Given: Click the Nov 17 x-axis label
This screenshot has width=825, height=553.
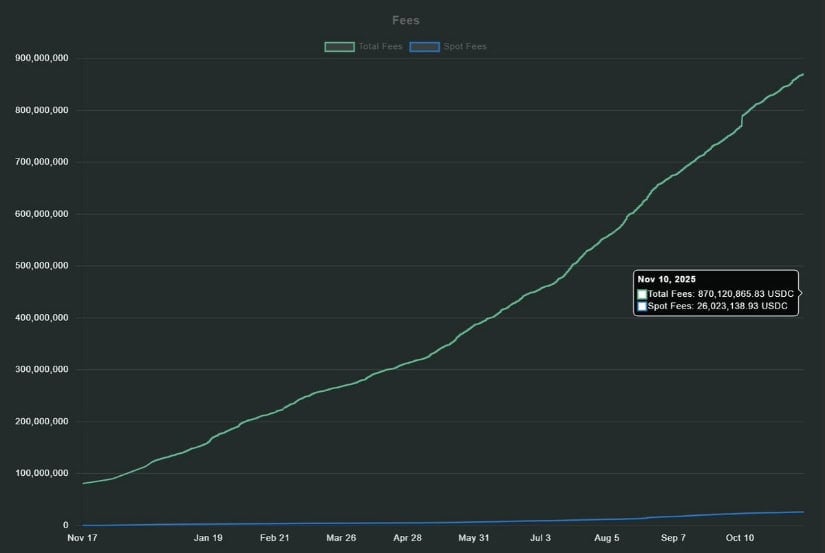Looking at the screenshot, I should pos(82,538).
